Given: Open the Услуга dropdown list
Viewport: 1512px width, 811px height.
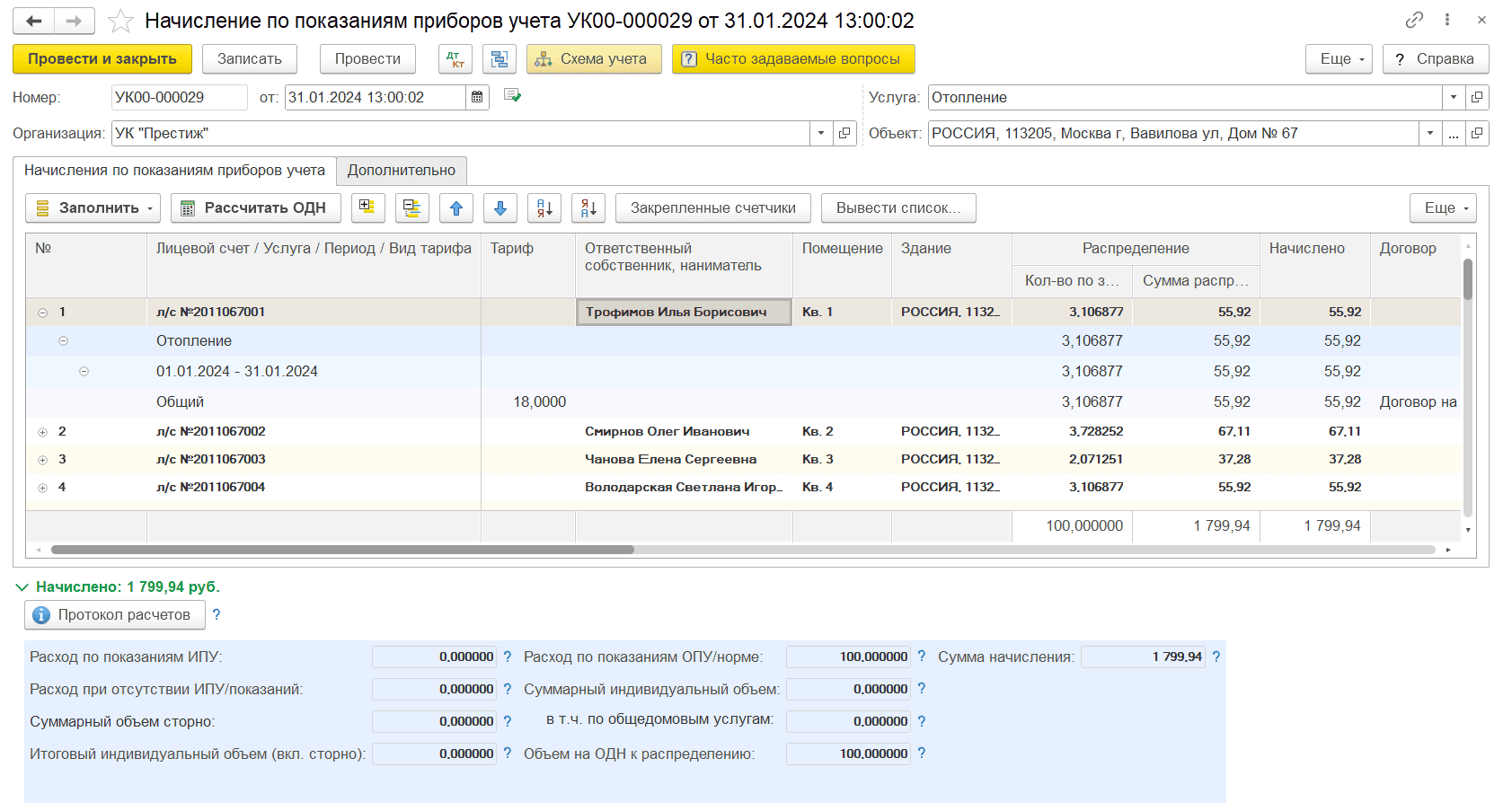Looking at the screenshot, I should (1453, 97).
